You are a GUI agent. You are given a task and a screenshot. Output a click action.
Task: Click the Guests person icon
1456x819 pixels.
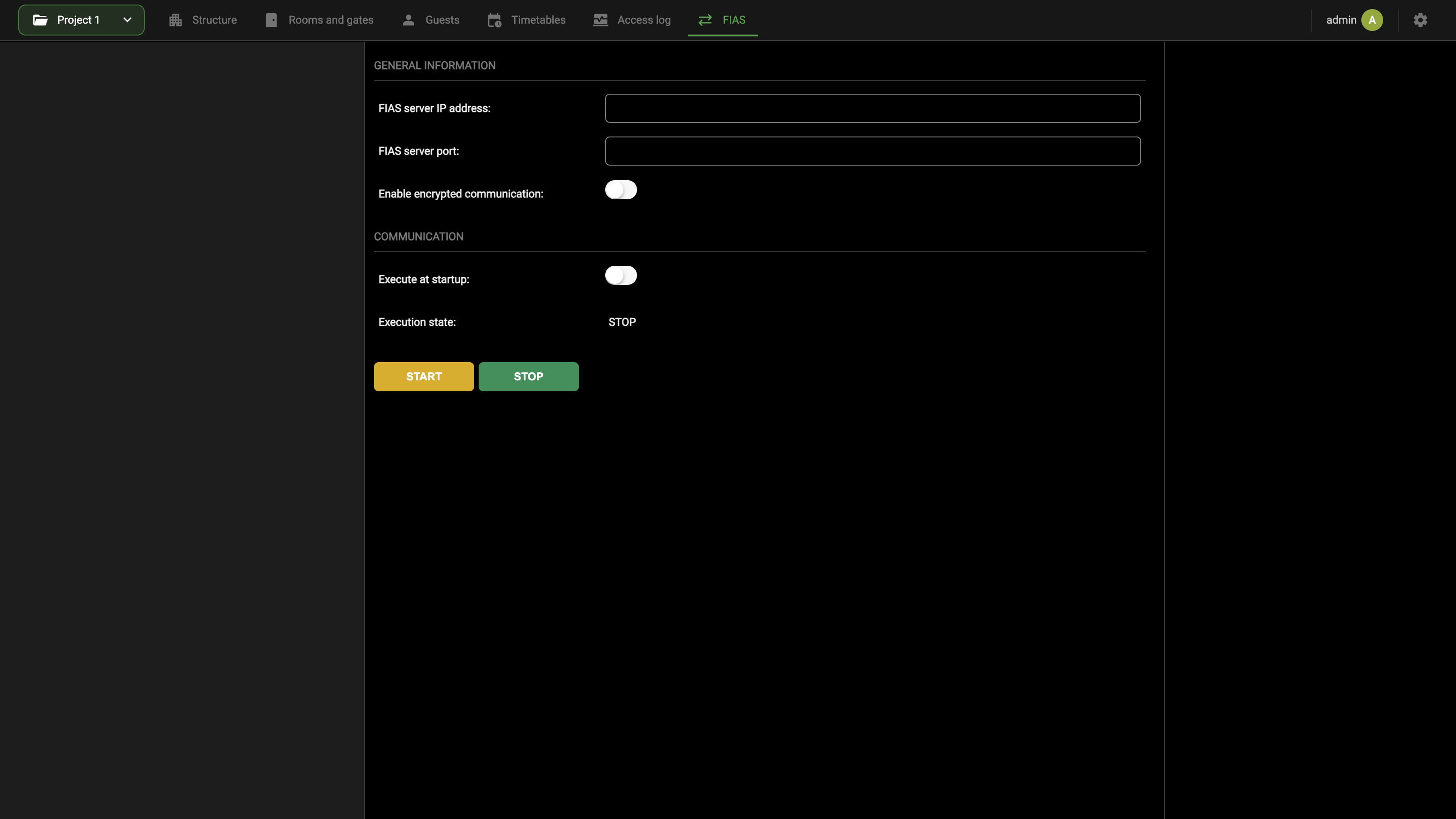pos(408,20)
